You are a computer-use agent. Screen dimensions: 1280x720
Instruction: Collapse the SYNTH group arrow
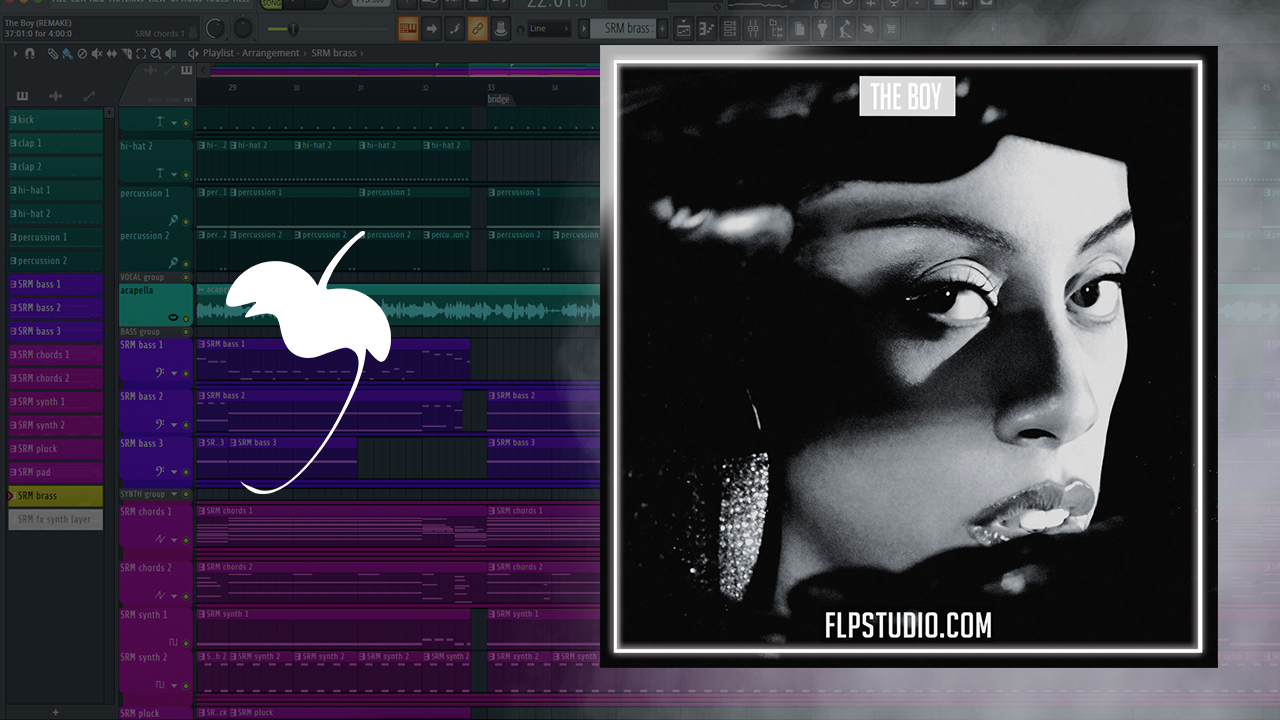click(174, 494)
